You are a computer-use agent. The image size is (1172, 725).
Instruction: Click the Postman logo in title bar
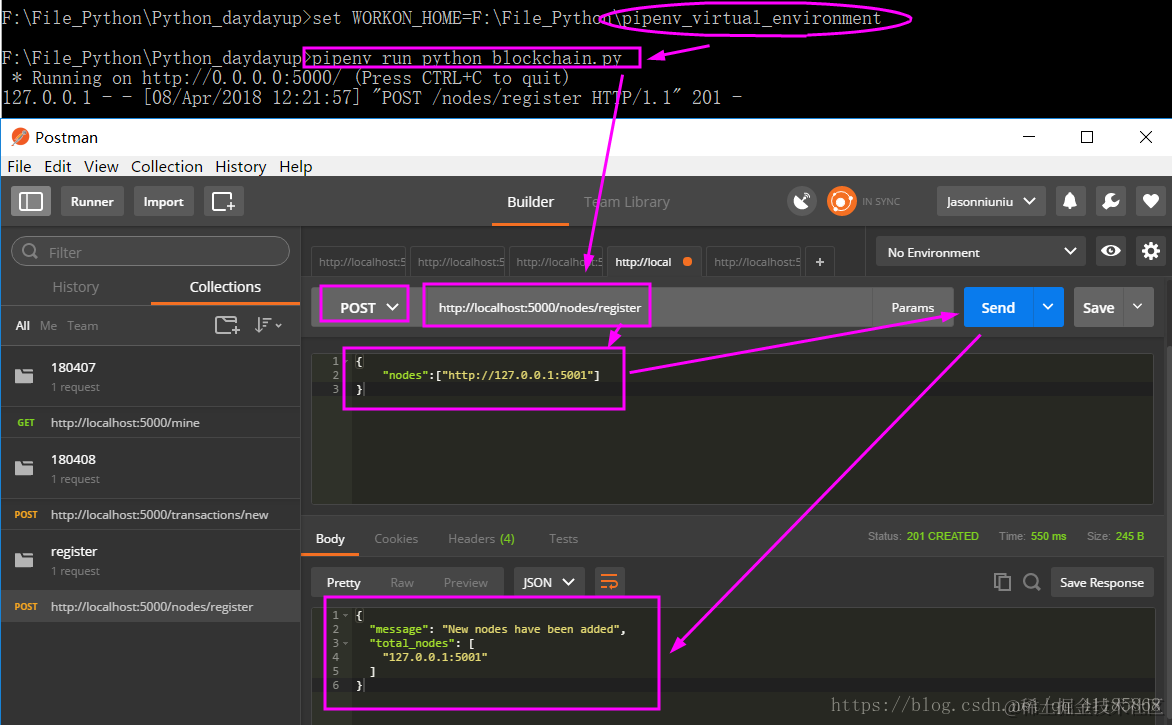[x=20, y=137]
